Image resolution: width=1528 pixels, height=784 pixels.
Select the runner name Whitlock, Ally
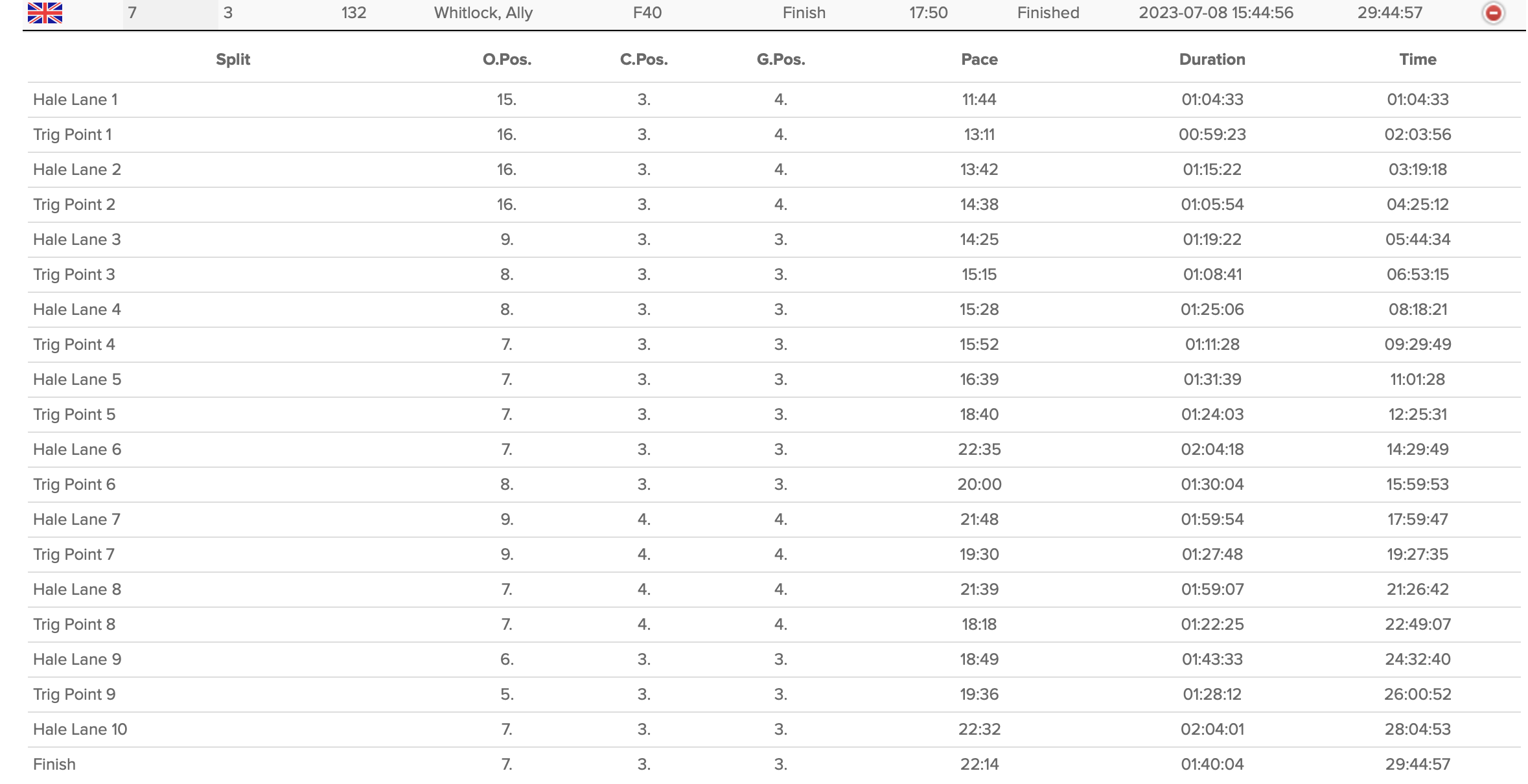coord(483,13)
